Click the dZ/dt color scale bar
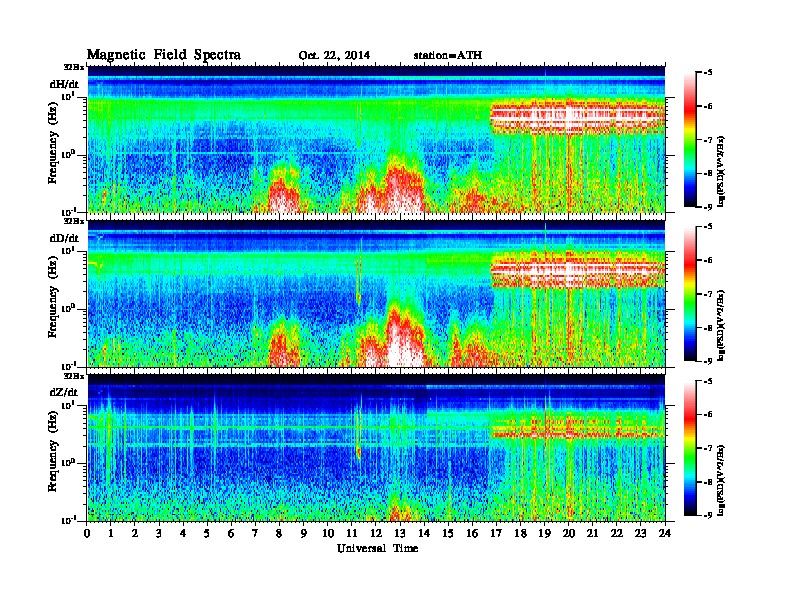792x612 pixels. tap(690, 448)
